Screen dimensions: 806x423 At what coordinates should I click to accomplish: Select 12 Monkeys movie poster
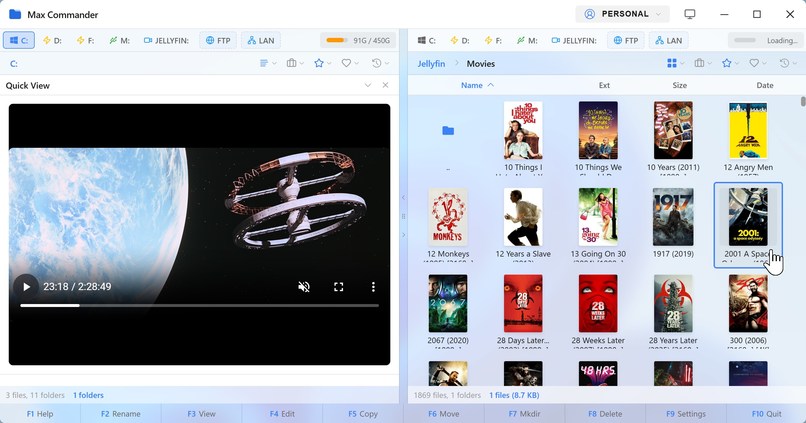pyautogui.click(x=448, y=217)
